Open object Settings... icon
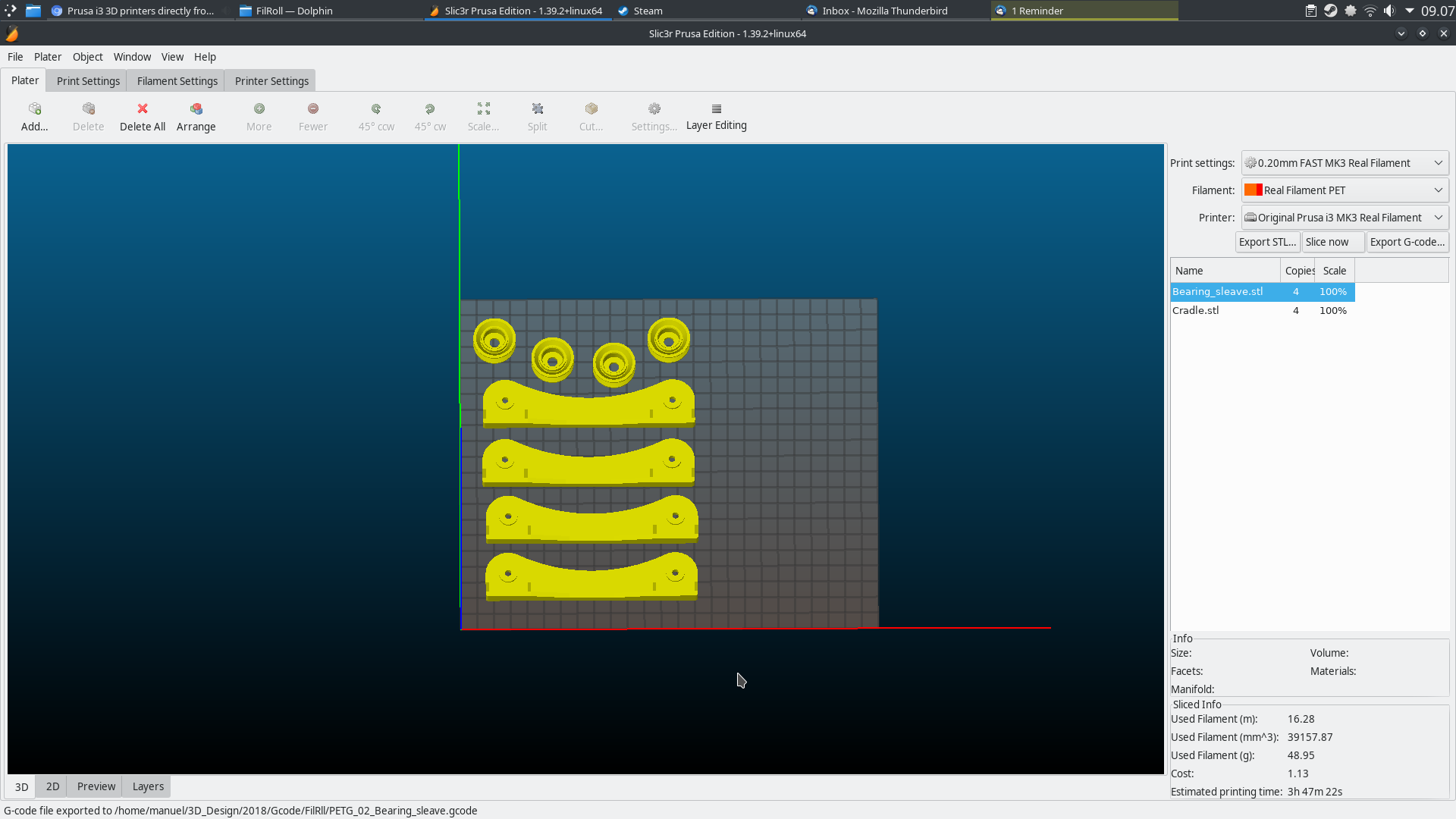The image size is (1456, 819). click(654, 109)
